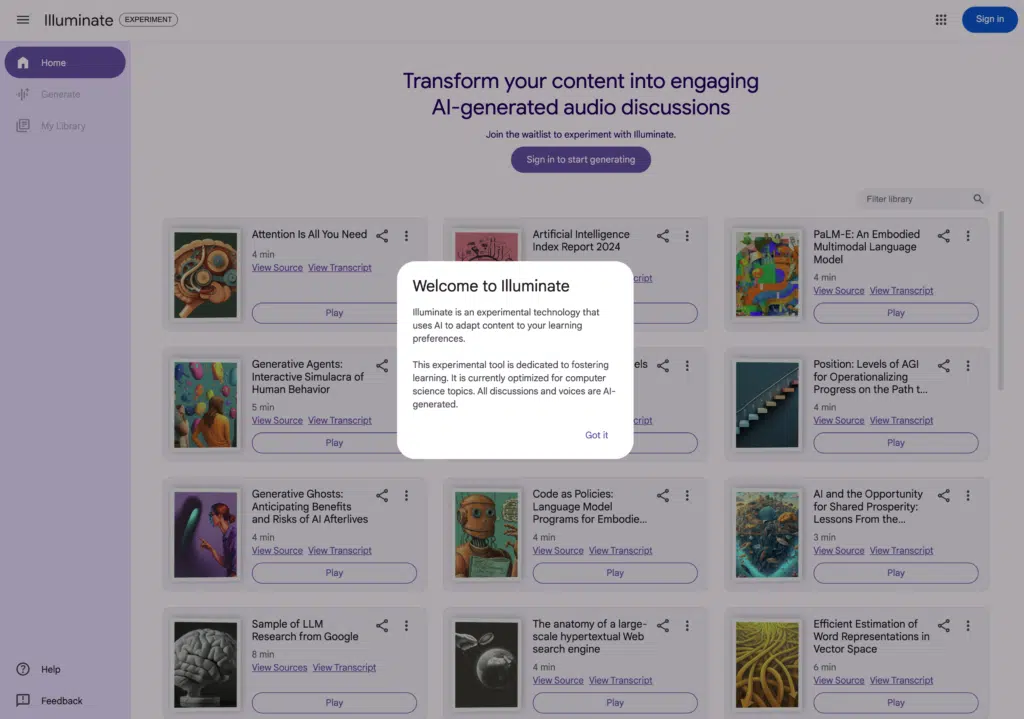
Task: Play Generative Ghosts discussion
Action: 334,573
